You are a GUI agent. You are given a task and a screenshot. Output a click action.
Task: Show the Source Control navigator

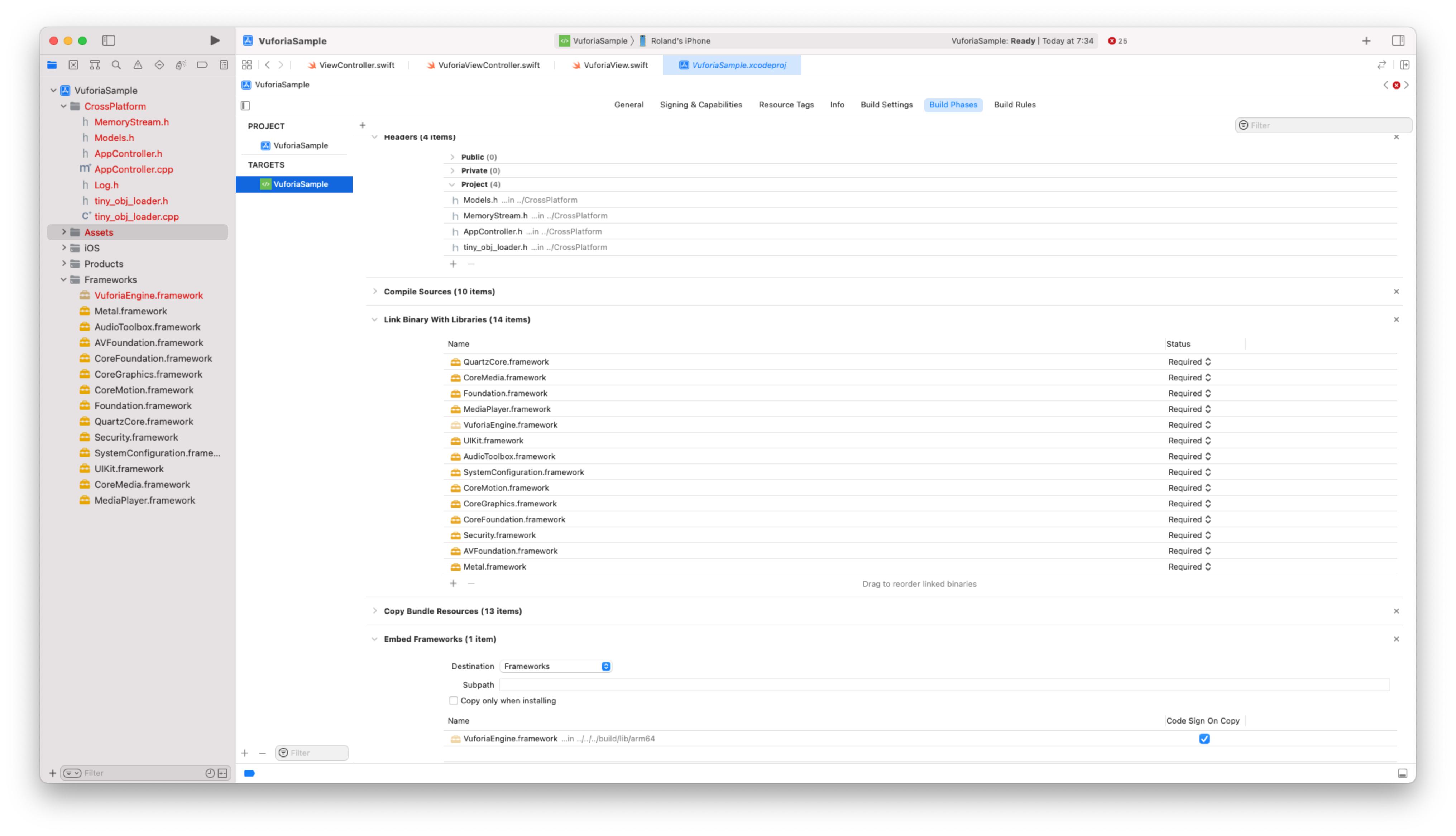[73, 65]
